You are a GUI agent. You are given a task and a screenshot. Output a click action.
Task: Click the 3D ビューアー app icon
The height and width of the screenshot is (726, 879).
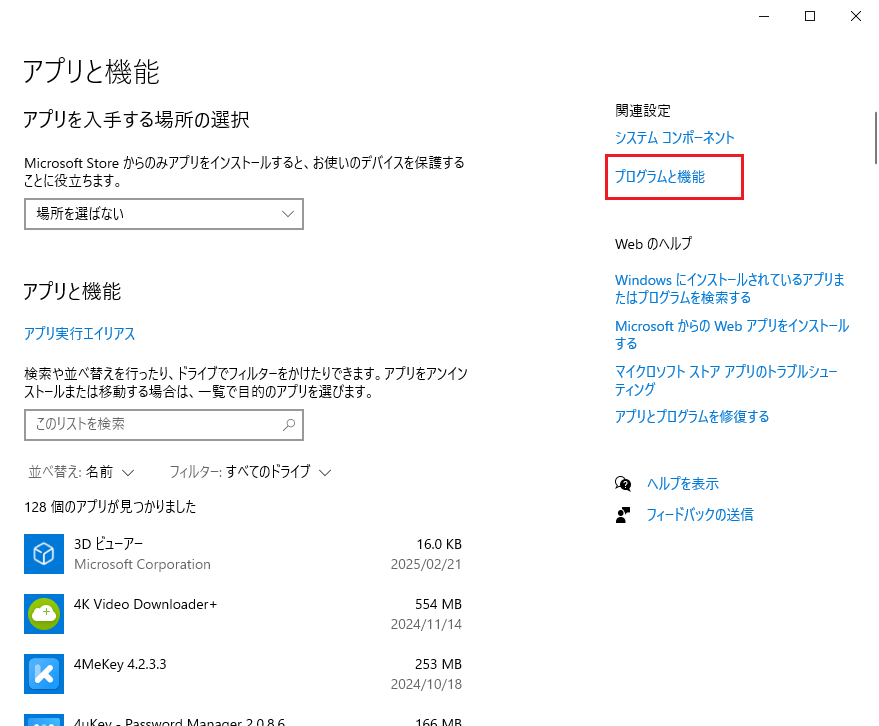(x=44, y=554)
